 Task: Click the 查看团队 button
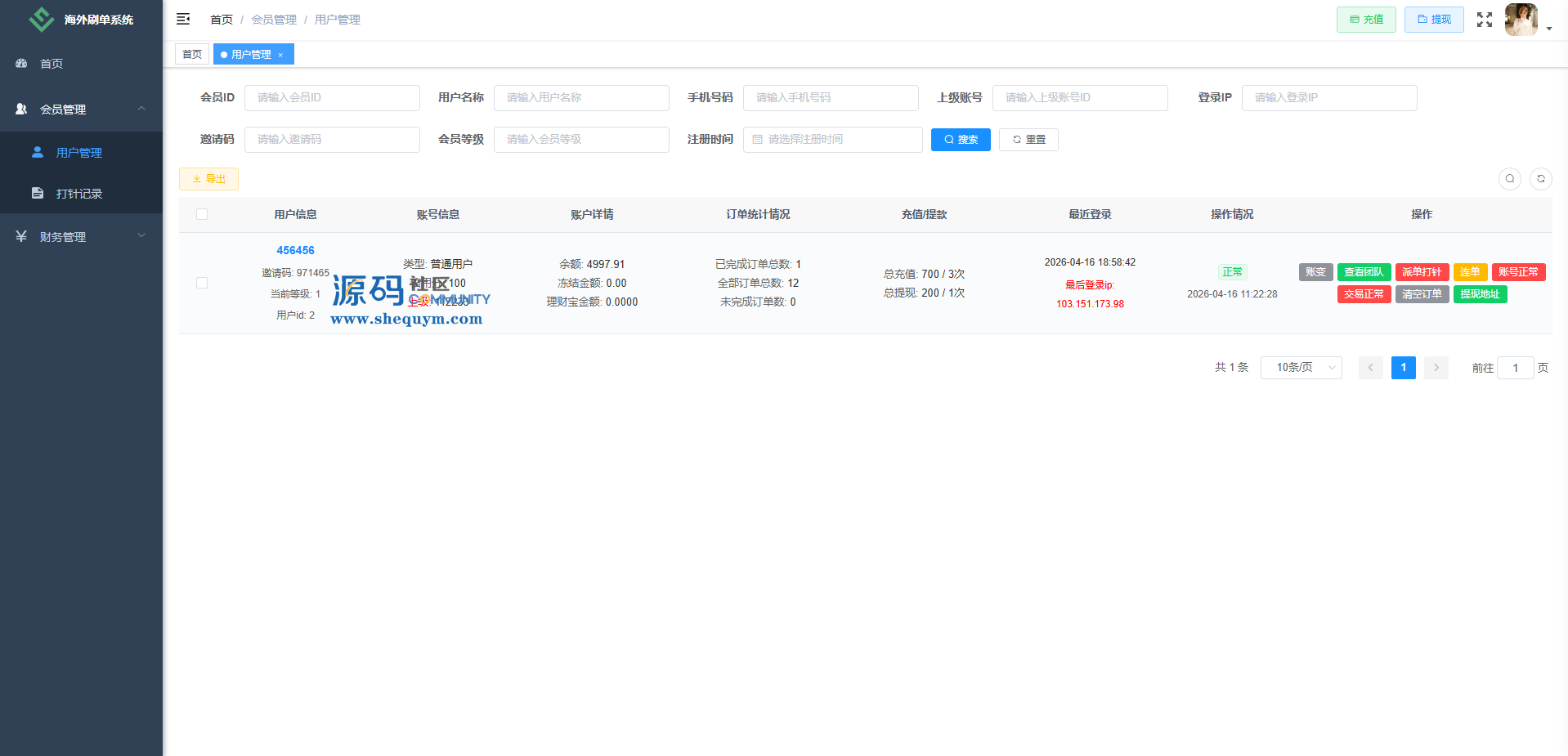click(1363, 272)
